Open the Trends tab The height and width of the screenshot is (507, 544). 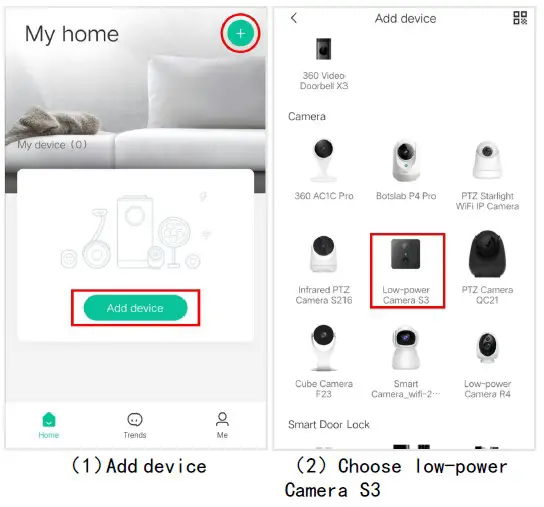[135, 425]
